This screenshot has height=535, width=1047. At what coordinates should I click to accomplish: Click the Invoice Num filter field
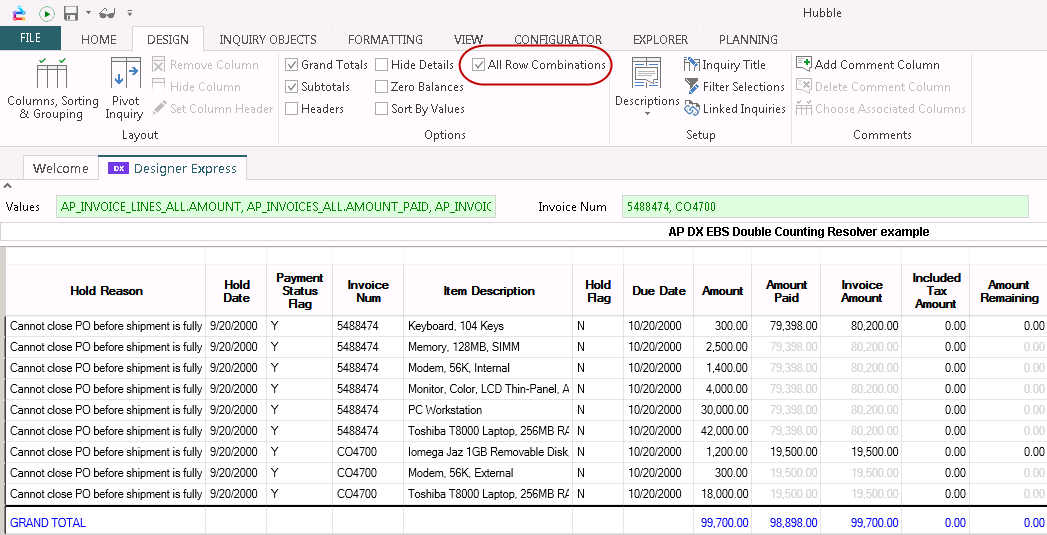(824, 207)
